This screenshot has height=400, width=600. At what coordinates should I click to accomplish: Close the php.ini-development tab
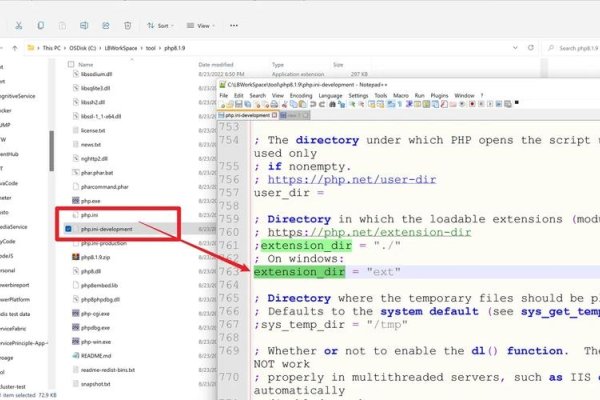[274, 115]
